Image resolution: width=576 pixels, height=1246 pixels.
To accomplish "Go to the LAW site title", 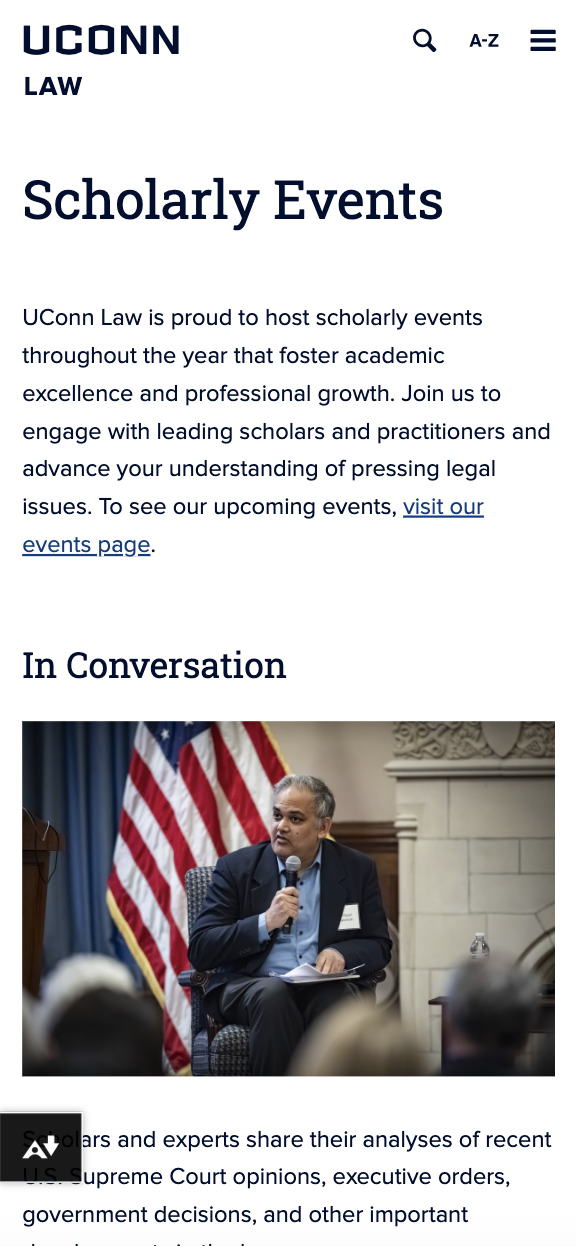I will [x=53, y=87].
